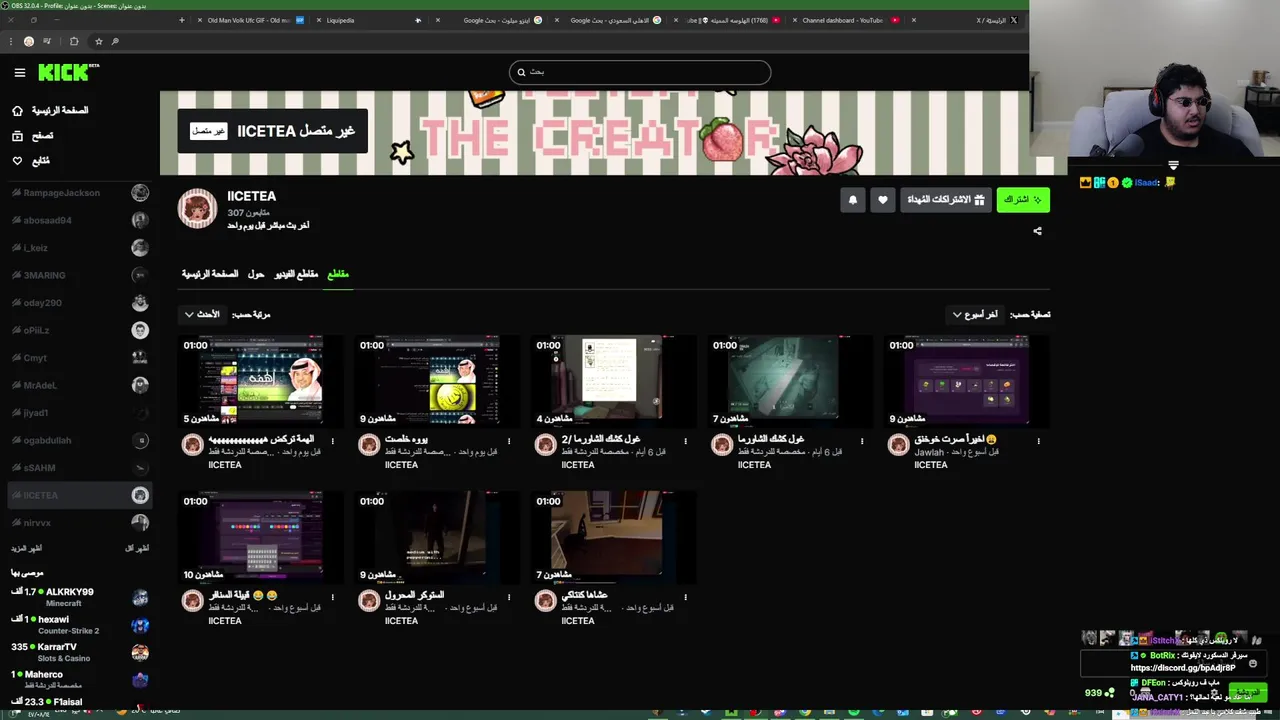
Task: Open oday290 in followed channels
Action: (x=80, y=303)
